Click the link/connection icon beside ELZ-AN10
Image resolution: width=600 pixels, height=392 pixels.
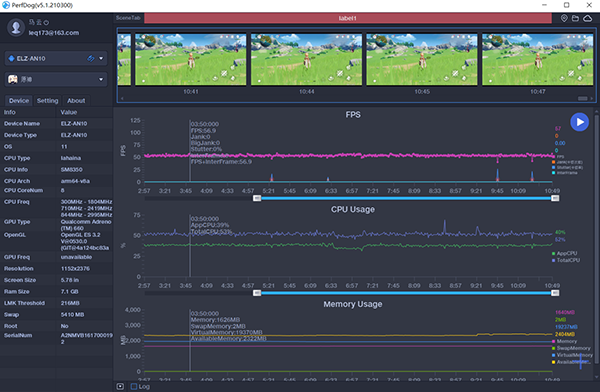[x=91, y=58]
